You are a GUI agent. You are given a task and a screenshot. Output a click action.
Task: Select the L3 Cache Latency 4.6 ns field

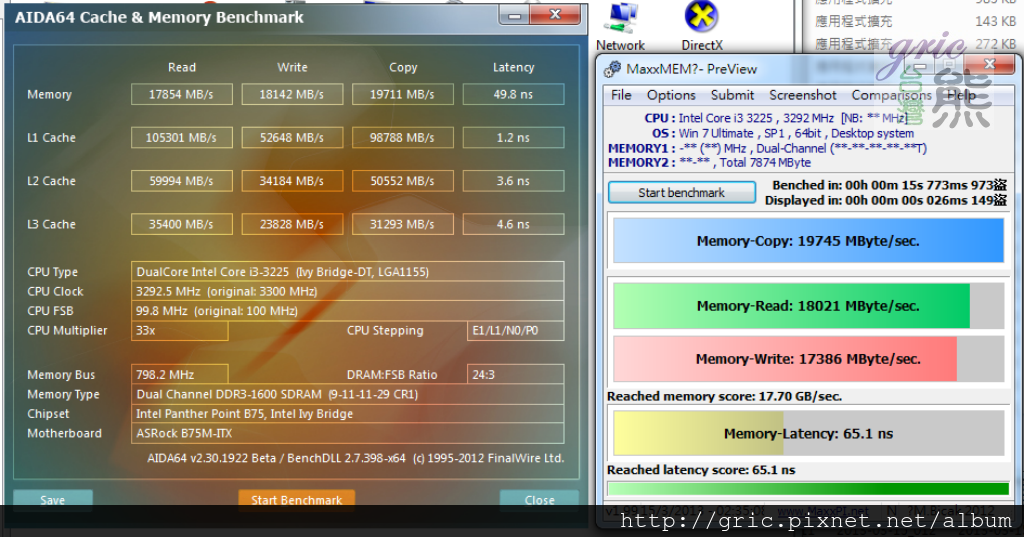point(513,224)
